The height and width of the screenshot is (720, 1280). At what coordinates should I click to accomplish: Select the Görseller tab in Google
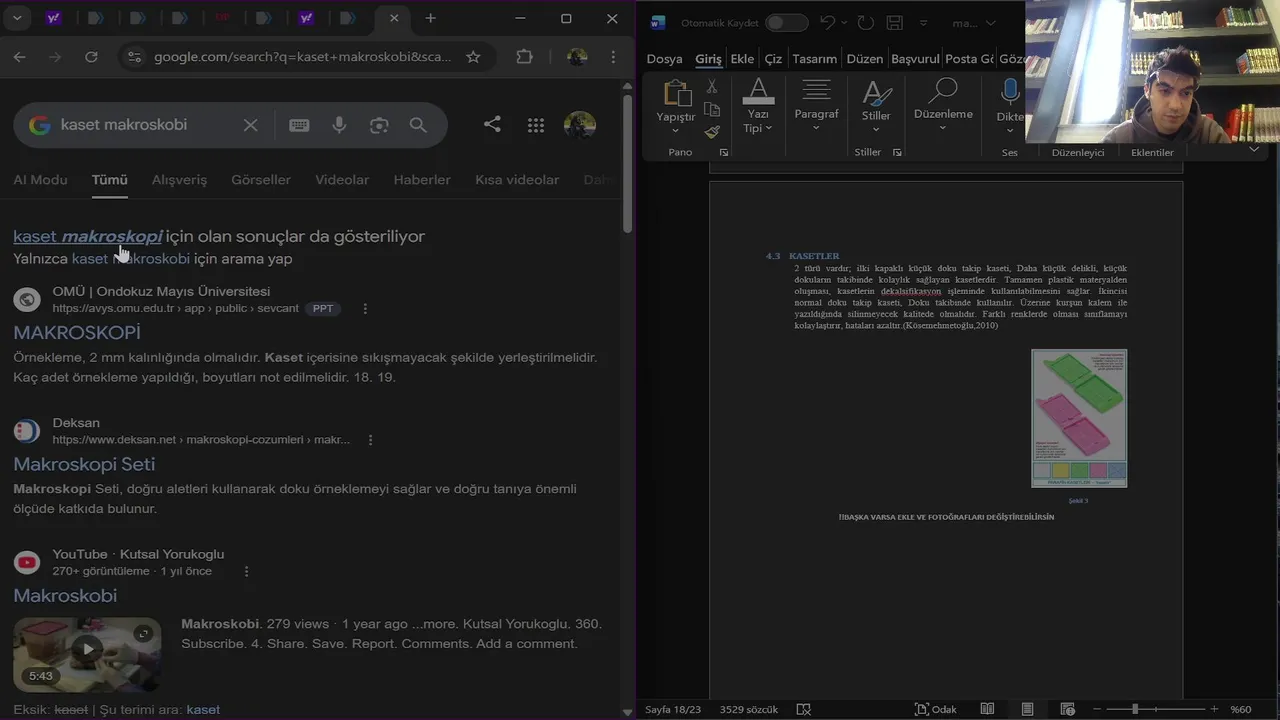click(x=261, y=180)
